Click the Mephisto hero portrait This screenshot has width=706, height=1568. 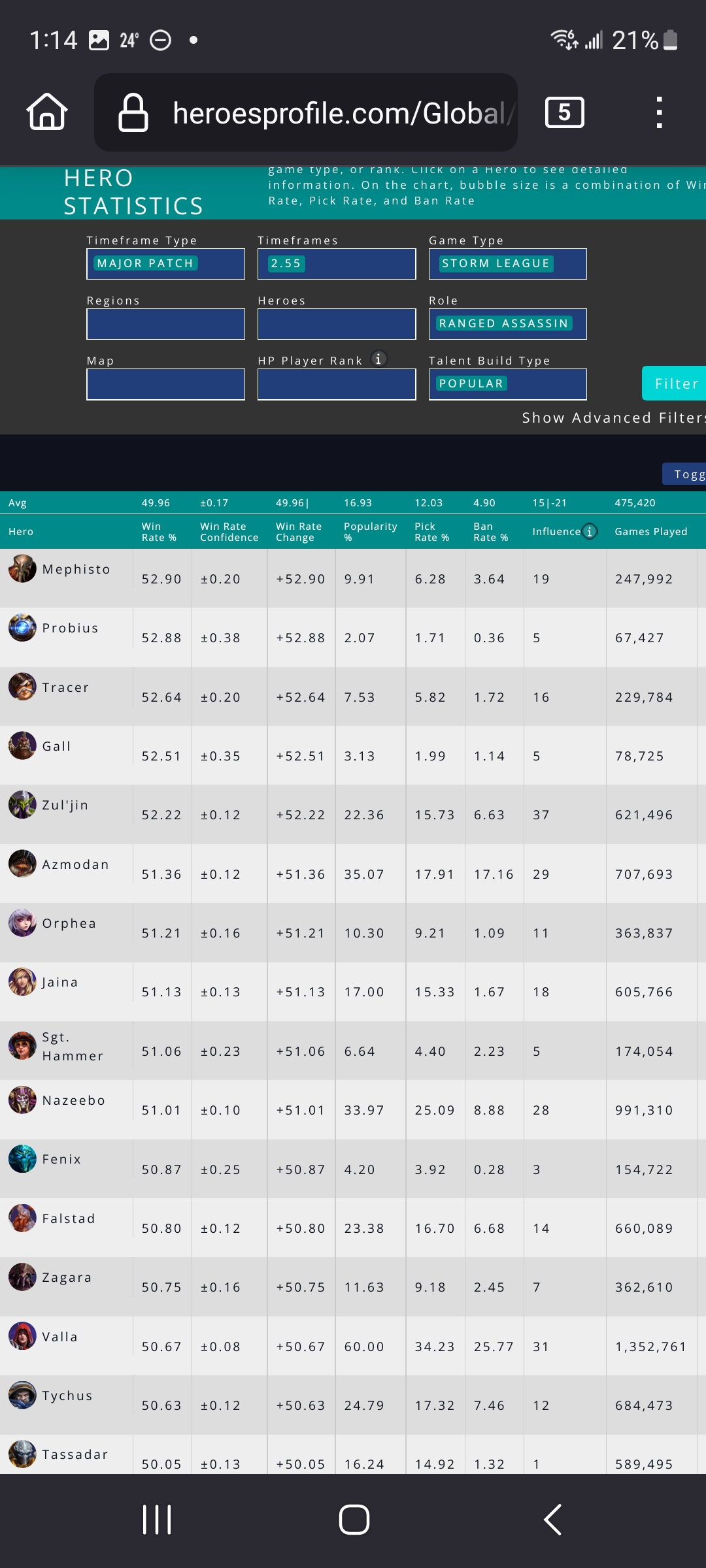point(22,568)
